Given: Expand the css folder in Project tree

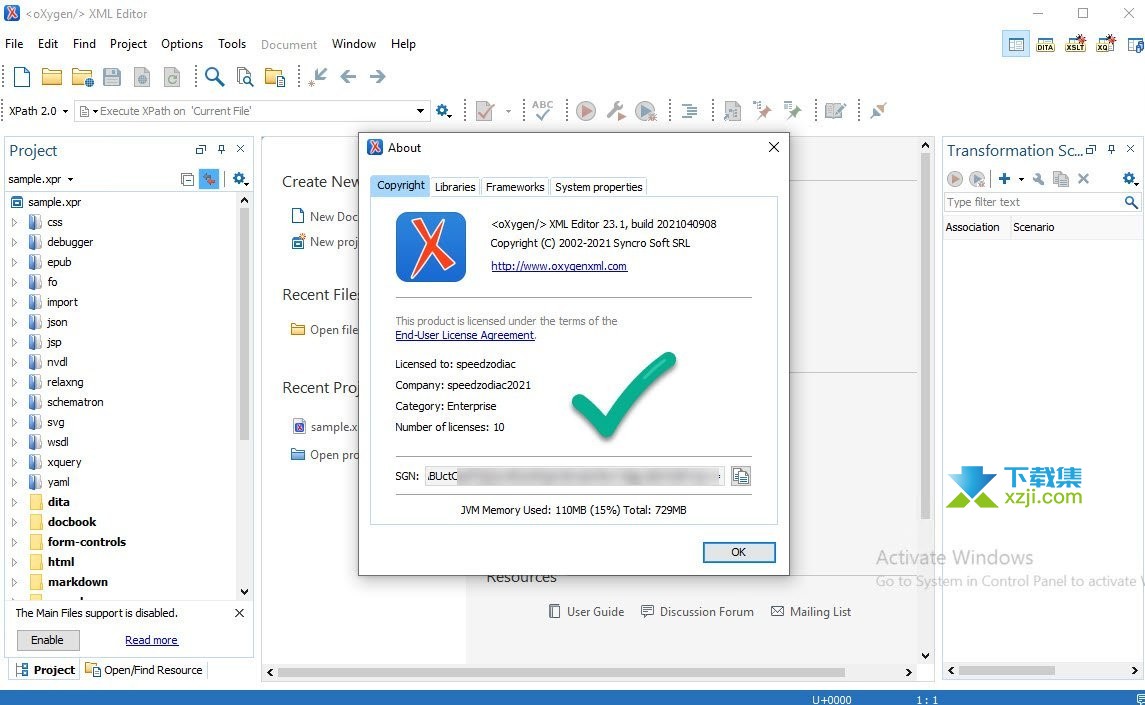Looking at the screenshot, I should (14, 222).
